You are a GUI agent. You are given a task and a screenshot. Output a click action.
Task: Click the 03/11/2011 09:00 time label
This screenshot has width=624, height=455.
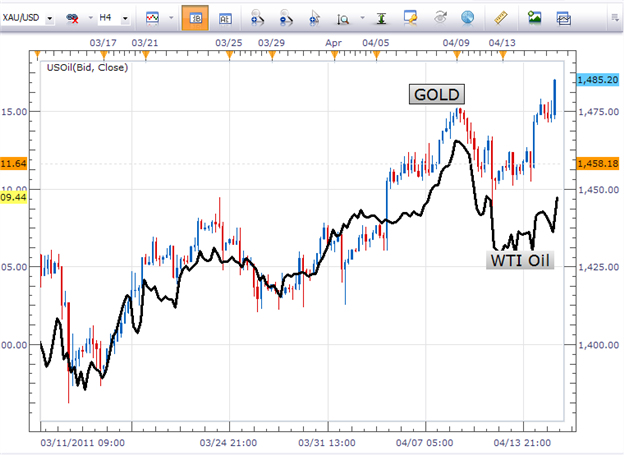(x=83, y=443)
